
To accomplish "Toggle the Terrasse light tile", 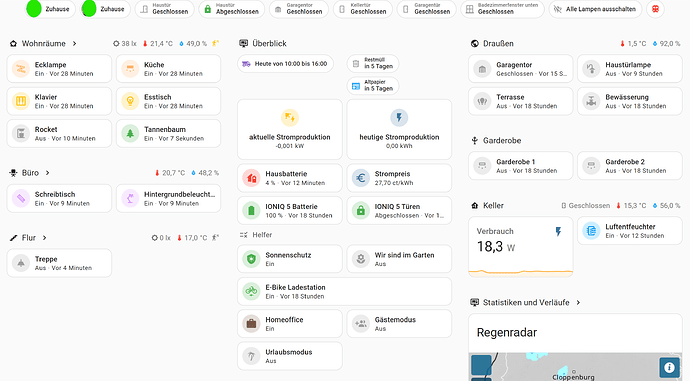I will point(521,101).
